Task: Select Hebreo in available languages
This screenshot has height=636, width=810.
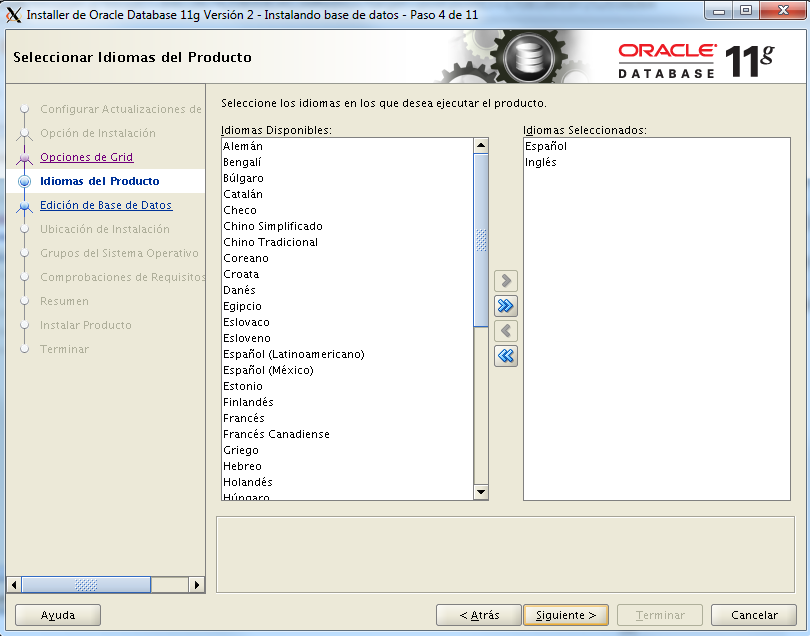Action: tap(347, 467)
